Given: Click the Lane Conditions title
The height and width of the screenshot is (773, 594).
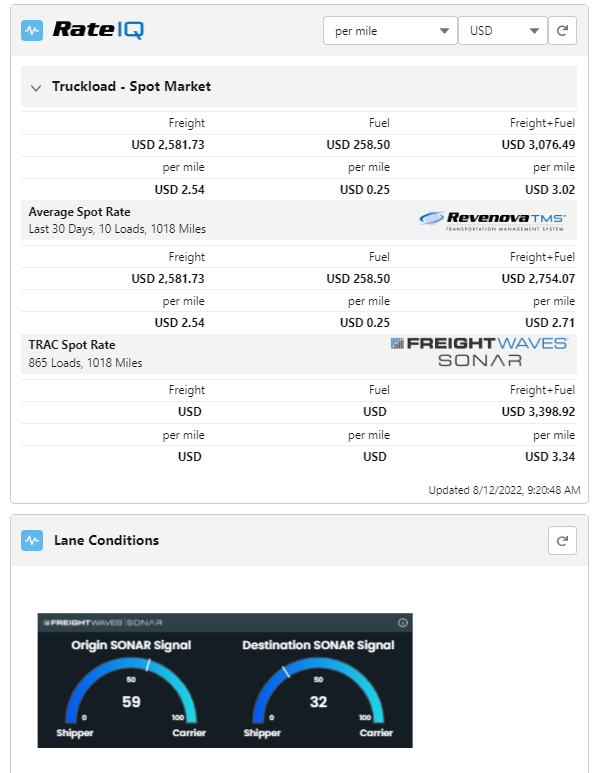Looking at the screenshot, I should (106, 540).
